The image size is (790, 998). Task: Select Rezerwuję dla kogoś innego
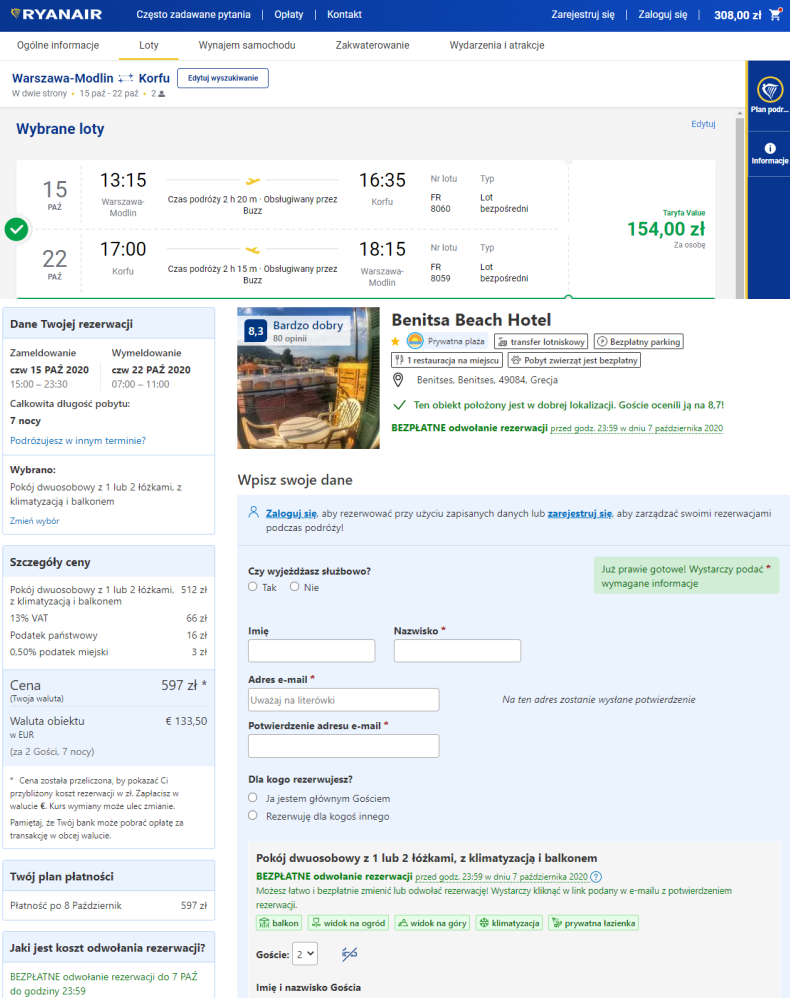253,815
